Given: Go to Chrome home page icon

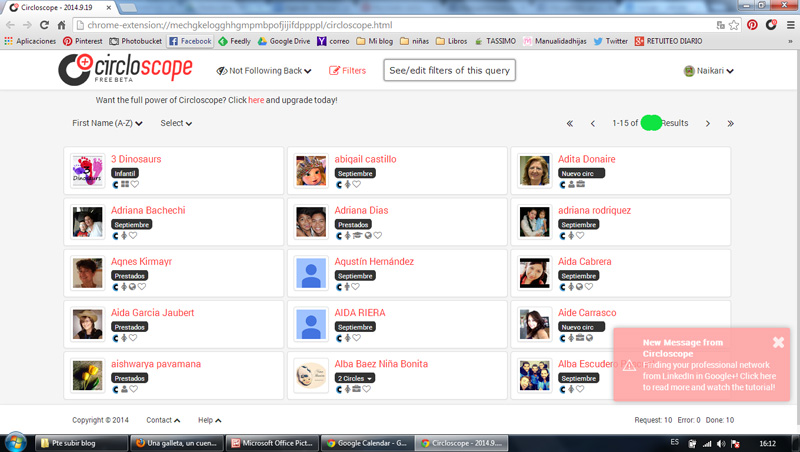Looking at the screenshot, I should (x=61, y=25).
